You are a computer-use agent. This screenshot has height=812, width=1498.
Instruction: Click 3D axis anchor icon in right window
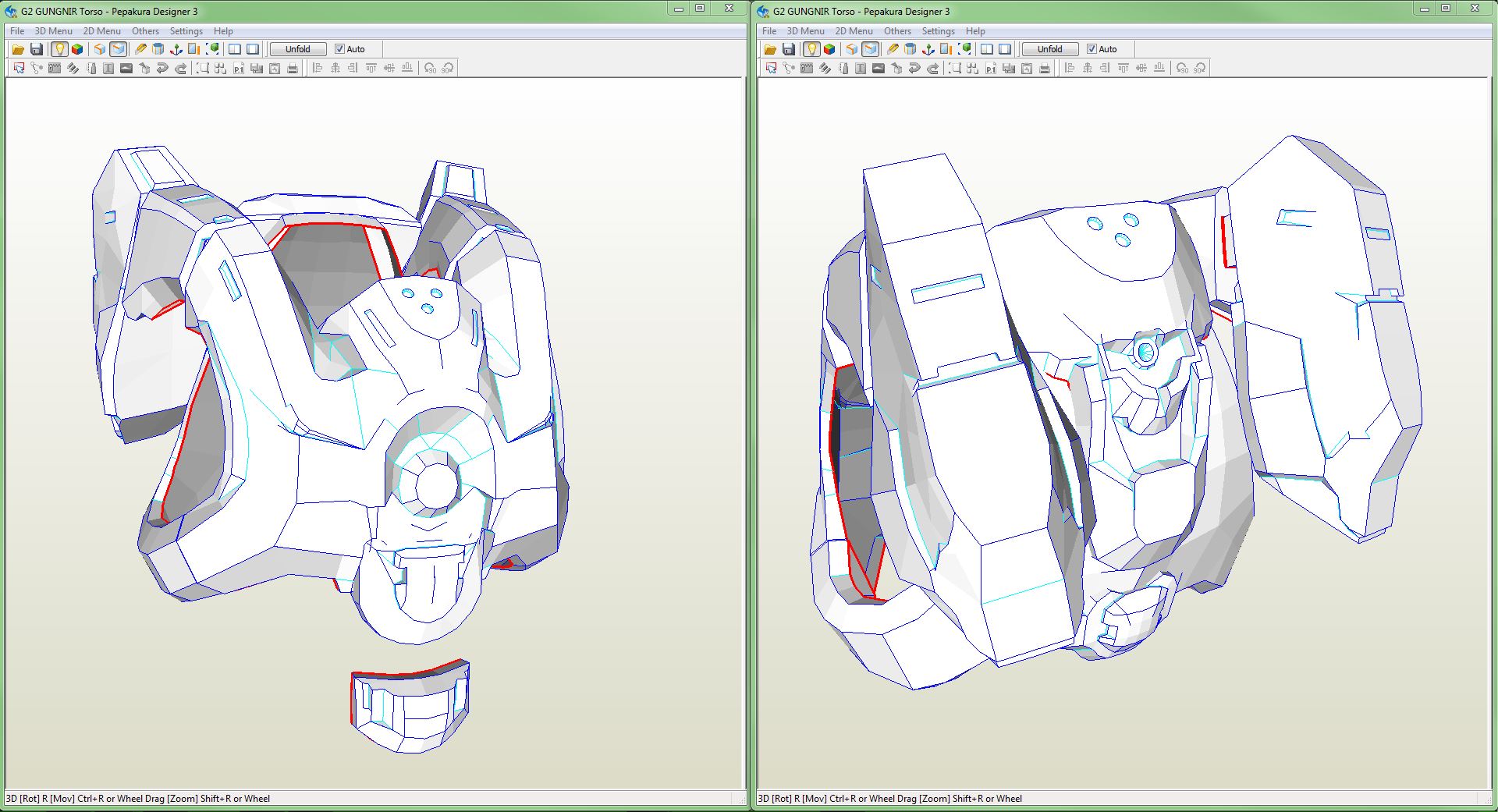point(928,49)
